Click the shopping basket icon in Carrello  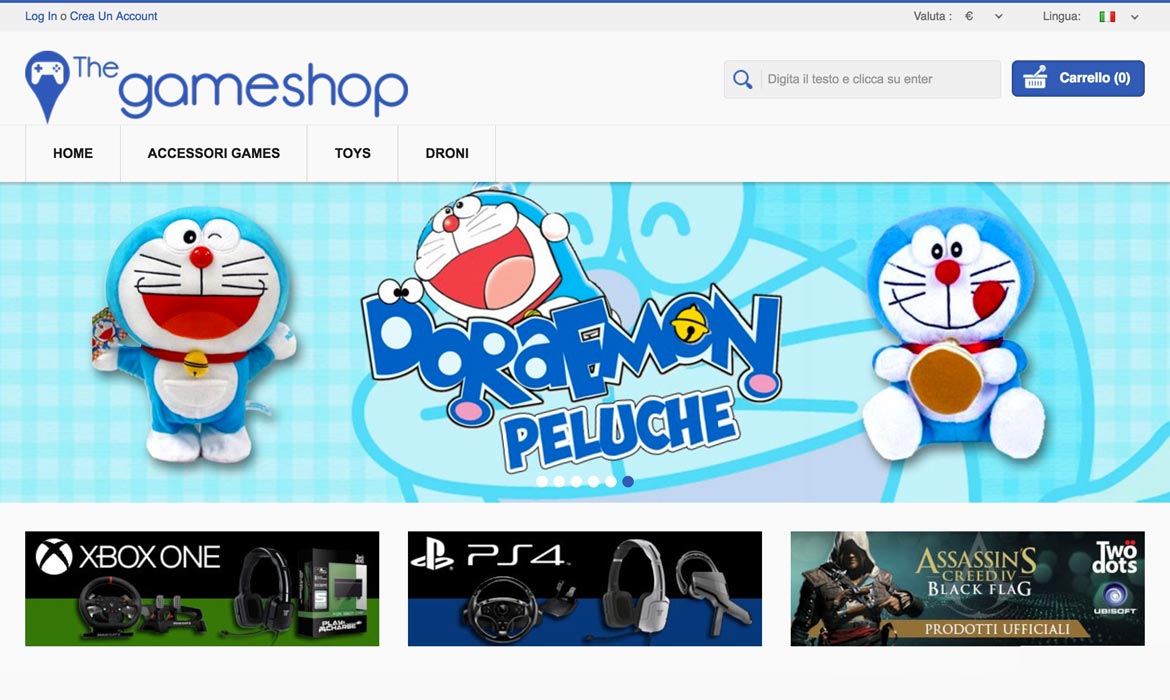pos(1035,78)
